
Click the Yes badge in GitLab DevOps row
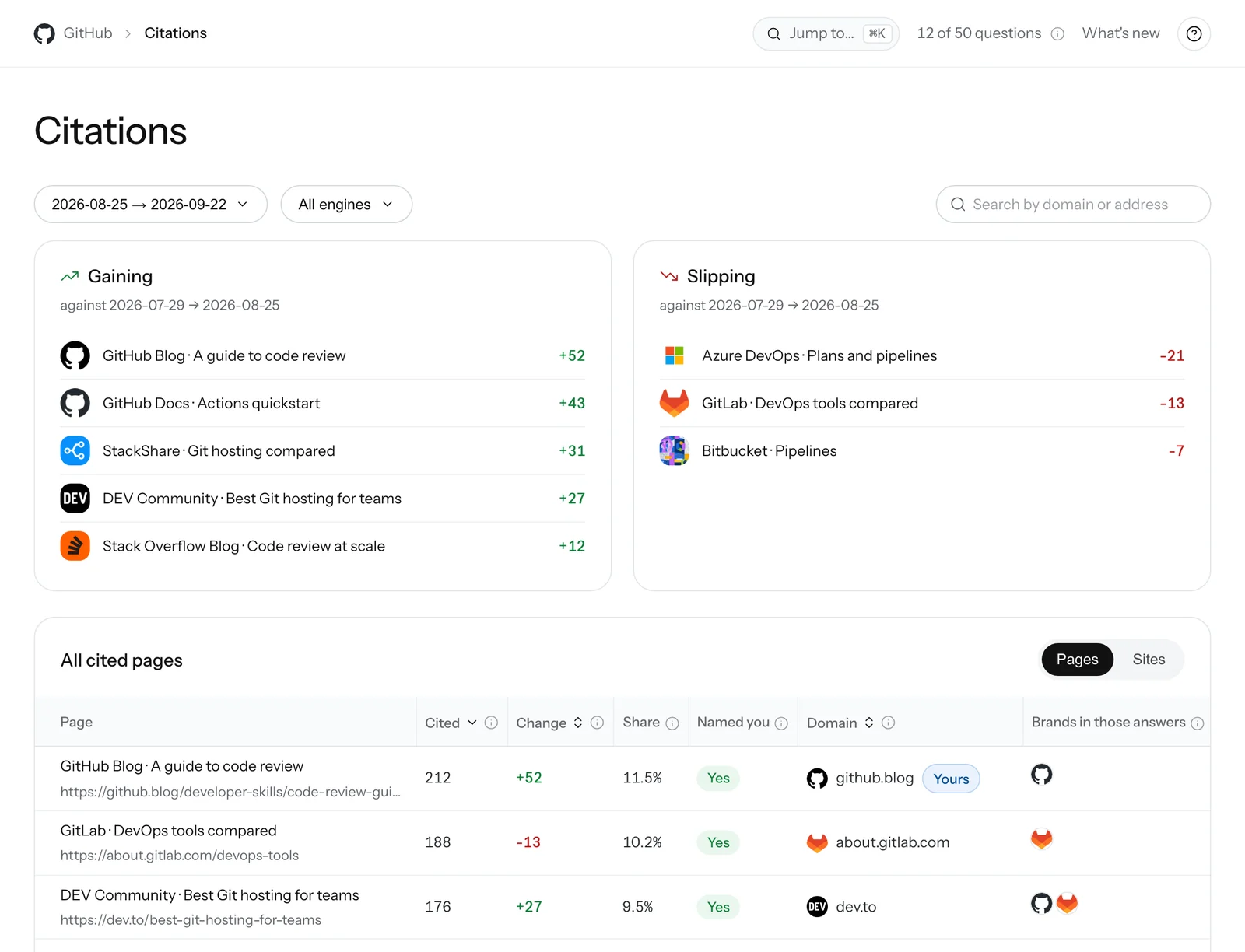point(718,842)
